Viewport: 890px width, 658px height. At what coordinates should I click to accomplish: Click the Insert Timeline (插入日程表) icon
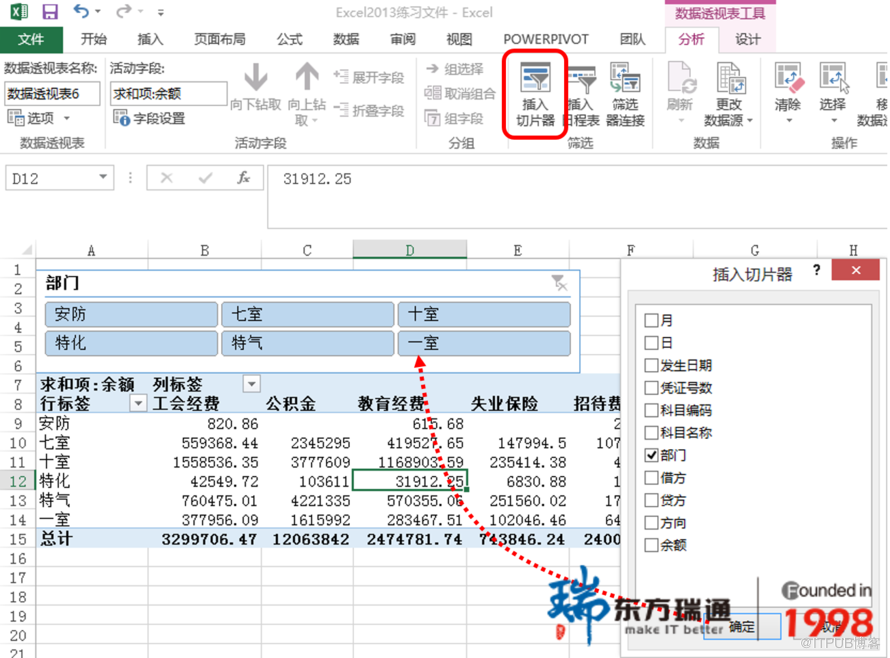tap(581, 95)
